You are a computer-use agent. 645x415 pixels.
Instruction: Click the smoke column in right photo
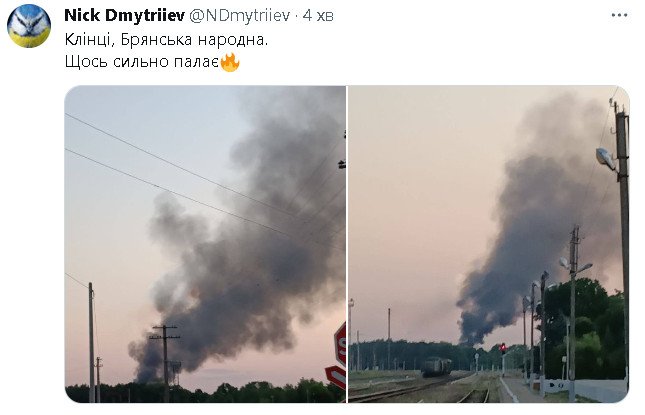(x=530, y=220)
